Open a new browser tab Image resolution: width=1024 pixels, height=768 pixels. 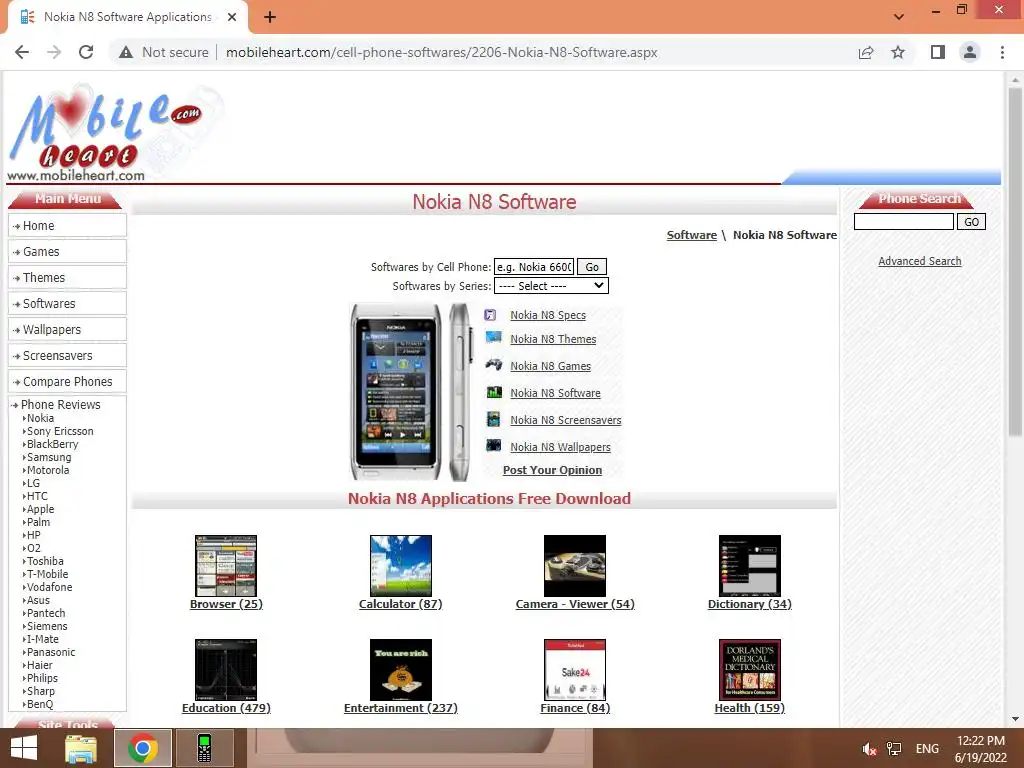click(270, 17)
